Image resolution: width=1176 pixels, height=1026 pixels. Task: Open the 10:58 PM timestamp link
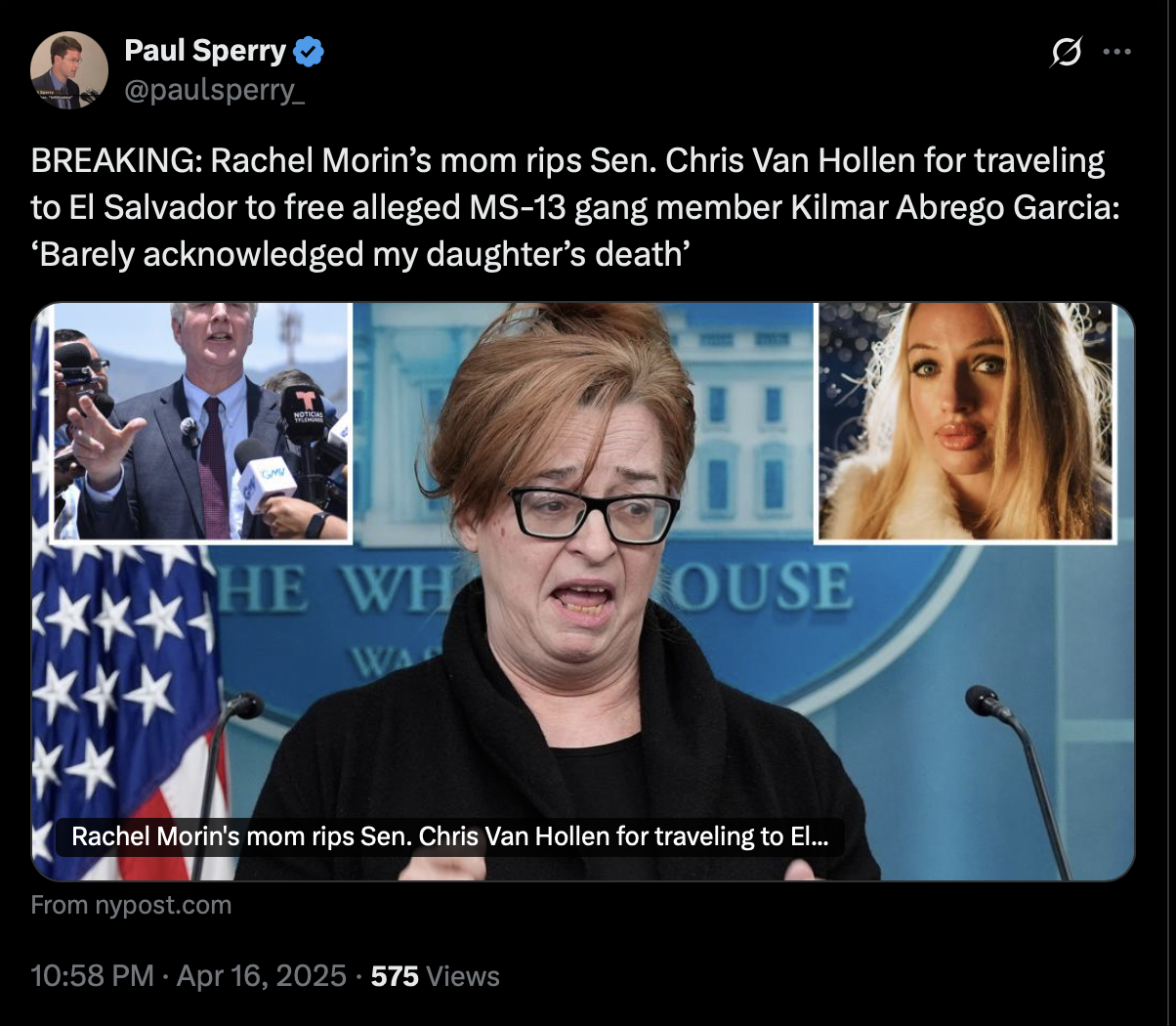92,975
